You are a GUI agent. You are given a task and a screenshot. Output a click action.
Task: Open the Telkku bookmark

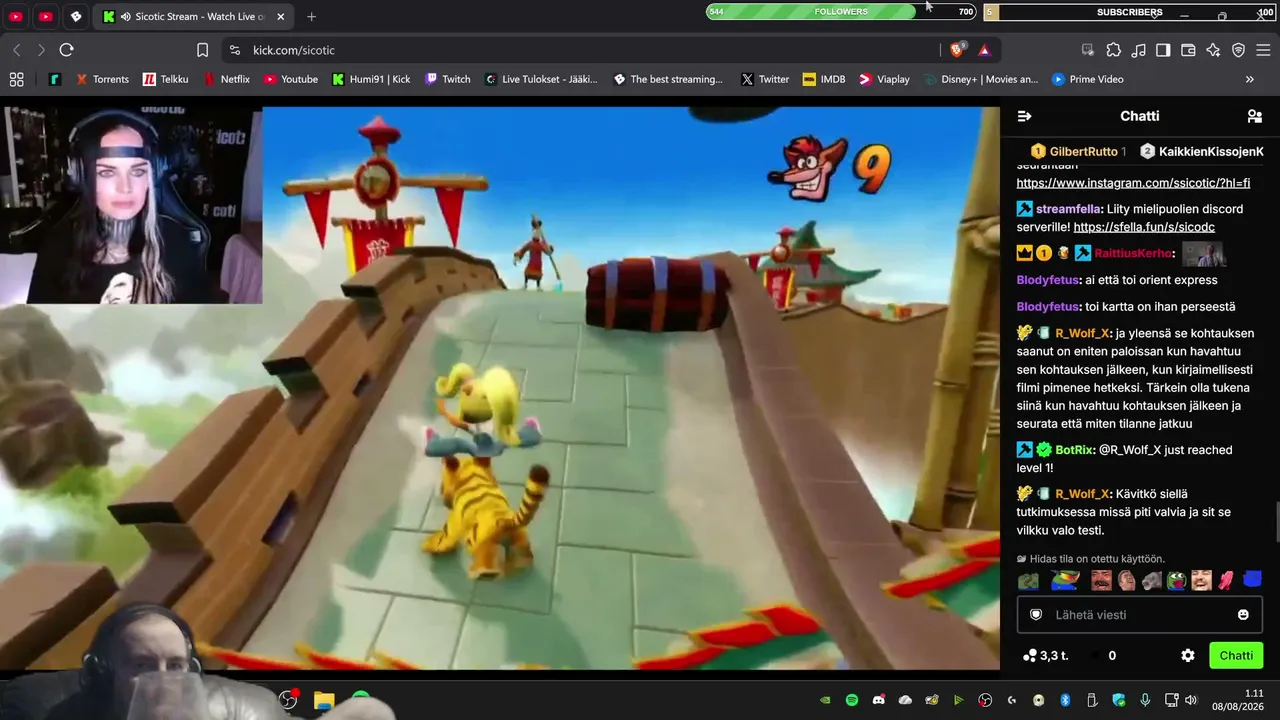pyautogui.click(x=165, y=79)
